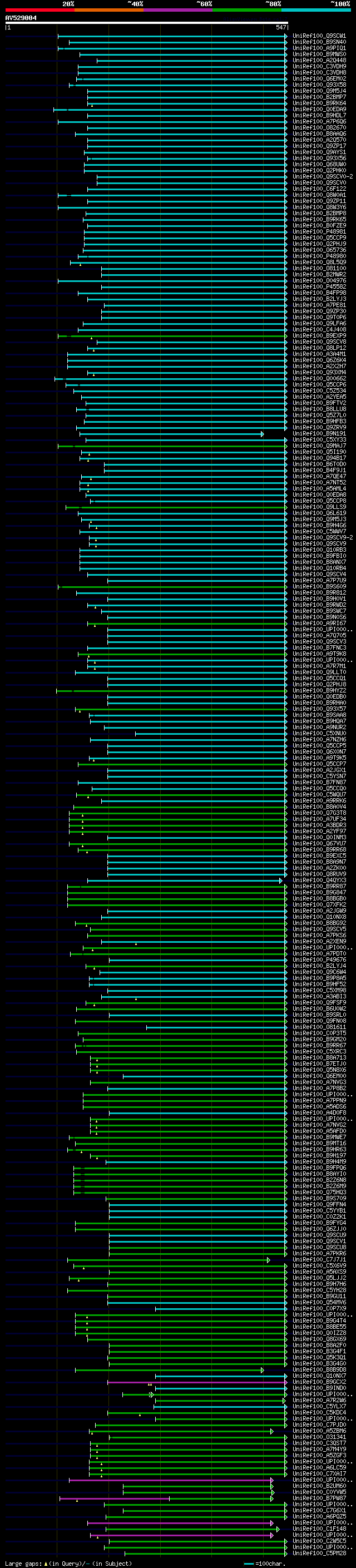Image resolution: width=356 pixels, height=1568 pixels.
Task: Select label UniRef100_A7R2W6
Action: click(319, 1400)
